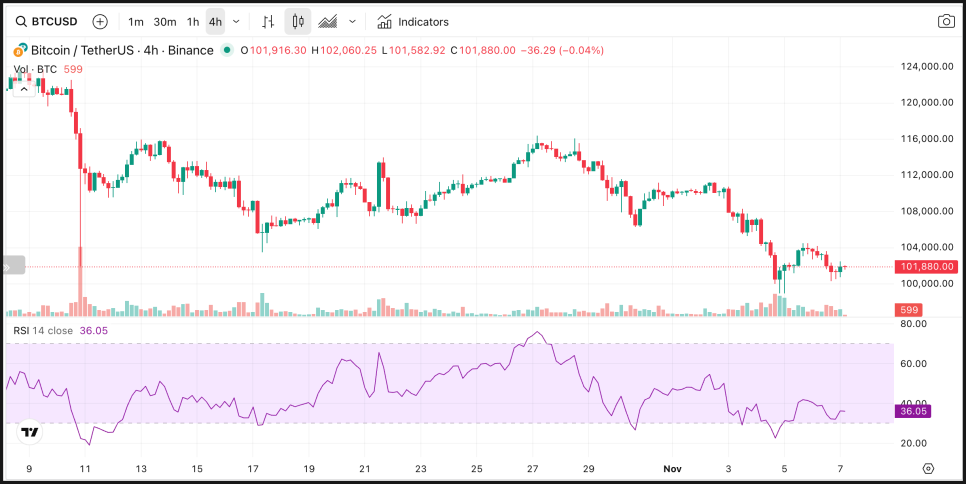Click the green market status dot
The height and width of the screenshot is (484, 966).
coord(227,50)
